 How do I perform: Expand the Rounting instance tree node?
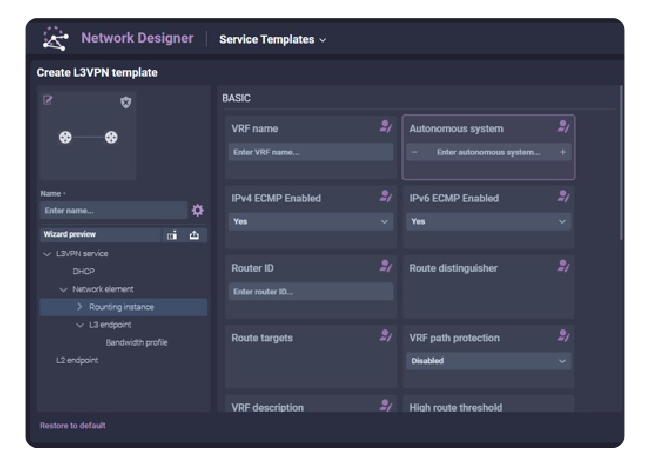(80, 307)
